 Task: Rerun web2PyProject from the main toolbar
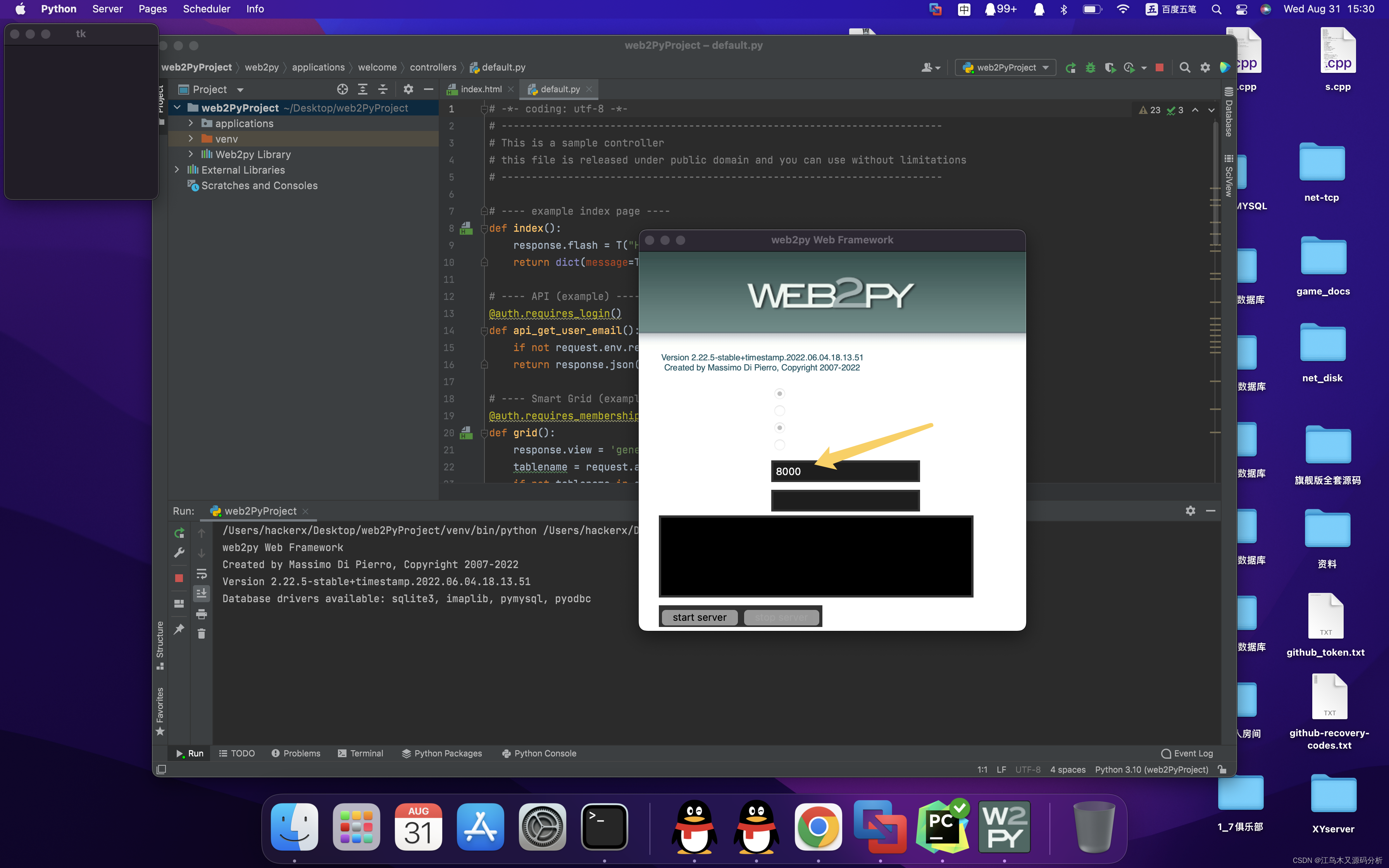click(1070, 68)
